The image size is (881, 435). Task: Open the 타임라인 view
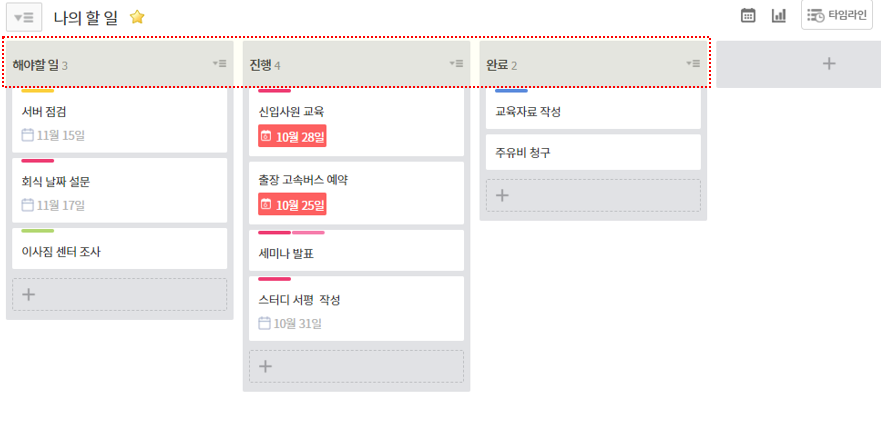point(837,15)
